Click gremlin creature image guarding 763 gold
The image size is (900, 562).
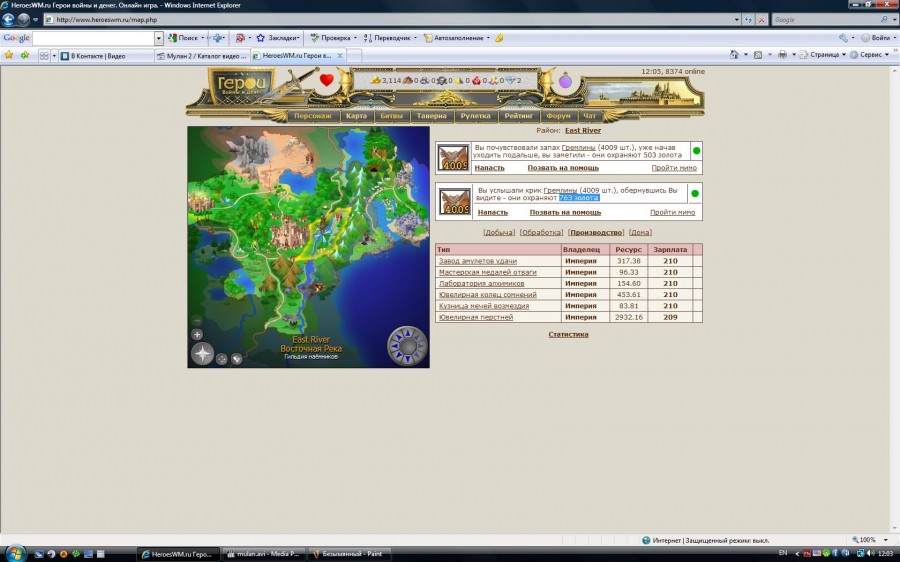[455, 202]
